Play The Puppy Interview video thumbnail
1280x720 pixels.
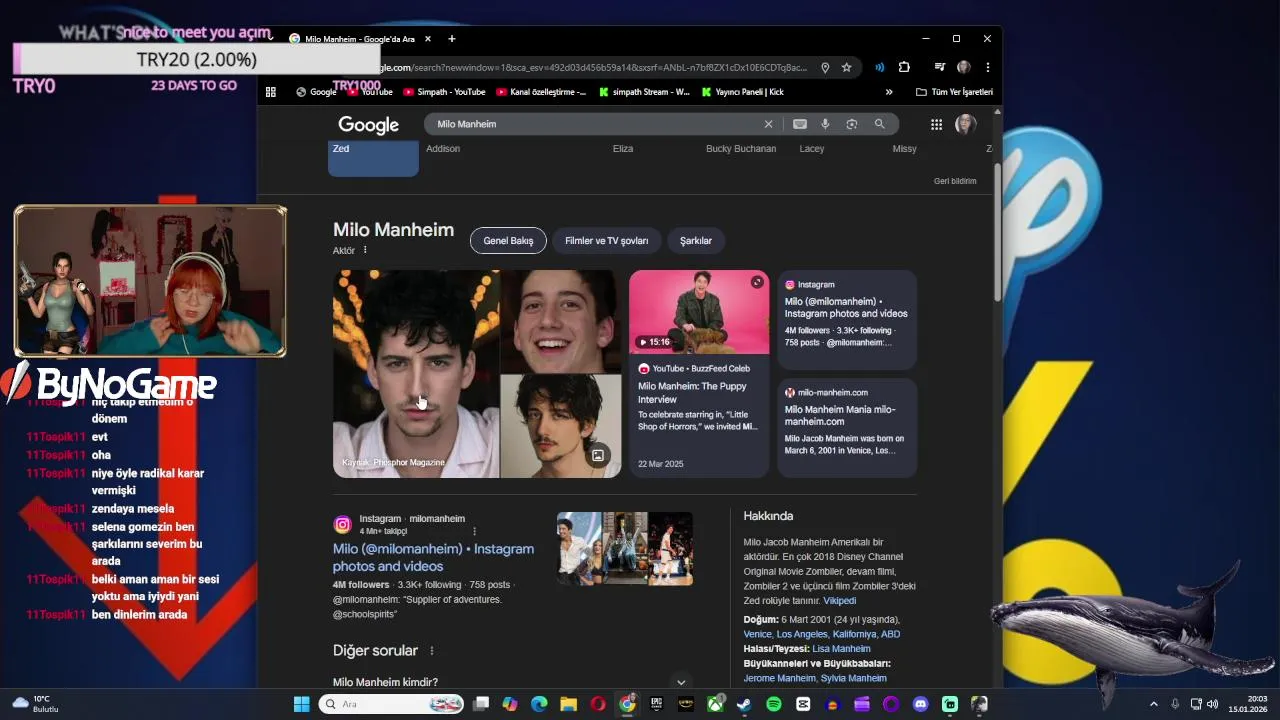(x=699, y=312)
